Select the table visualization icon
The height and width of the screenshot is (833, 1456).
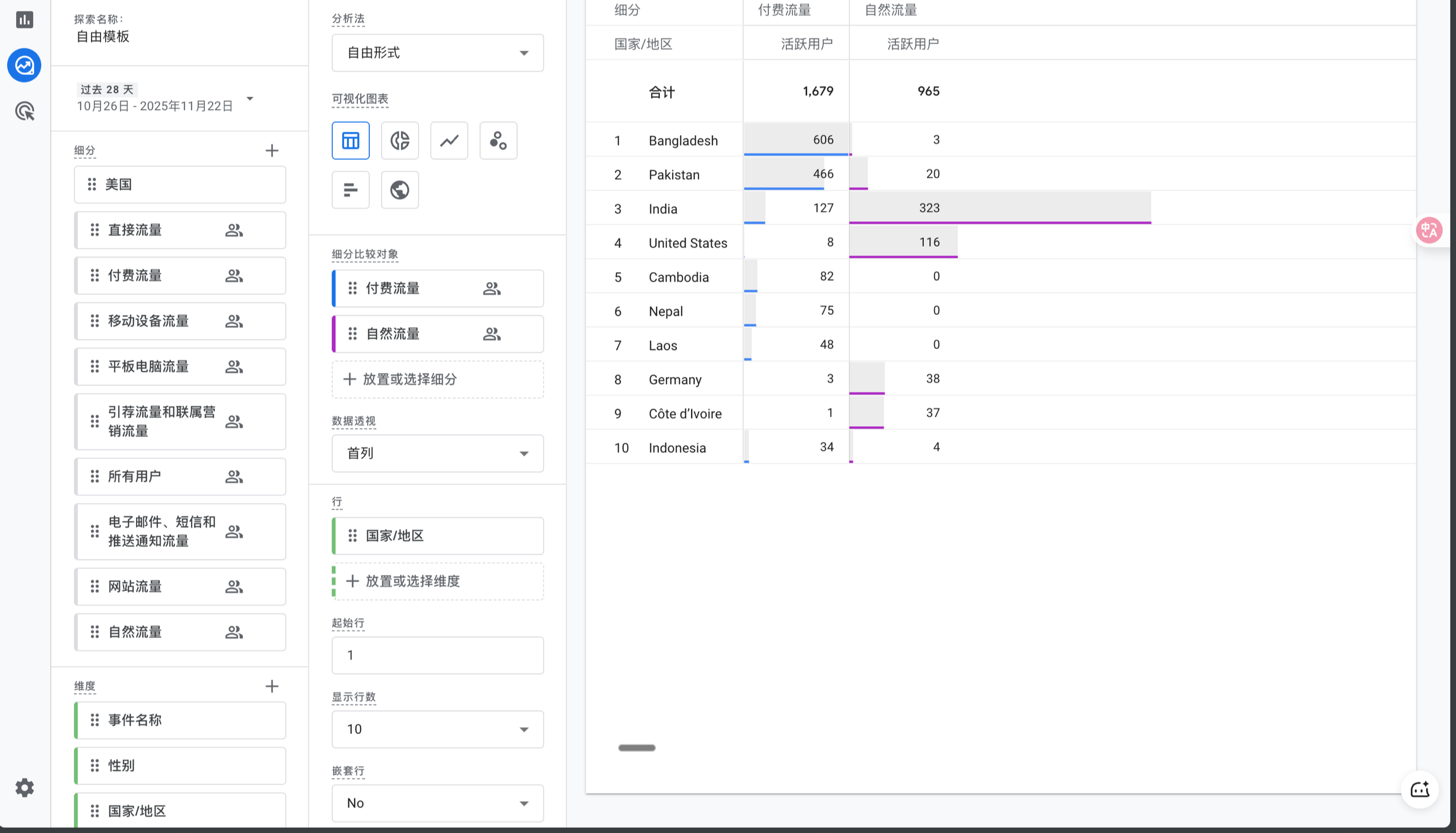(350, 140)
